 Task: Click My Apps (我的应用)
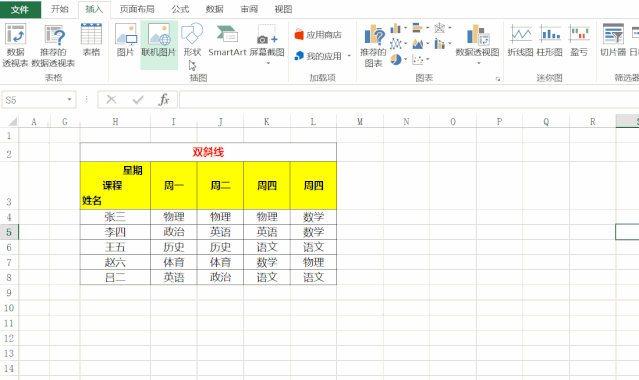click(318, 55)
